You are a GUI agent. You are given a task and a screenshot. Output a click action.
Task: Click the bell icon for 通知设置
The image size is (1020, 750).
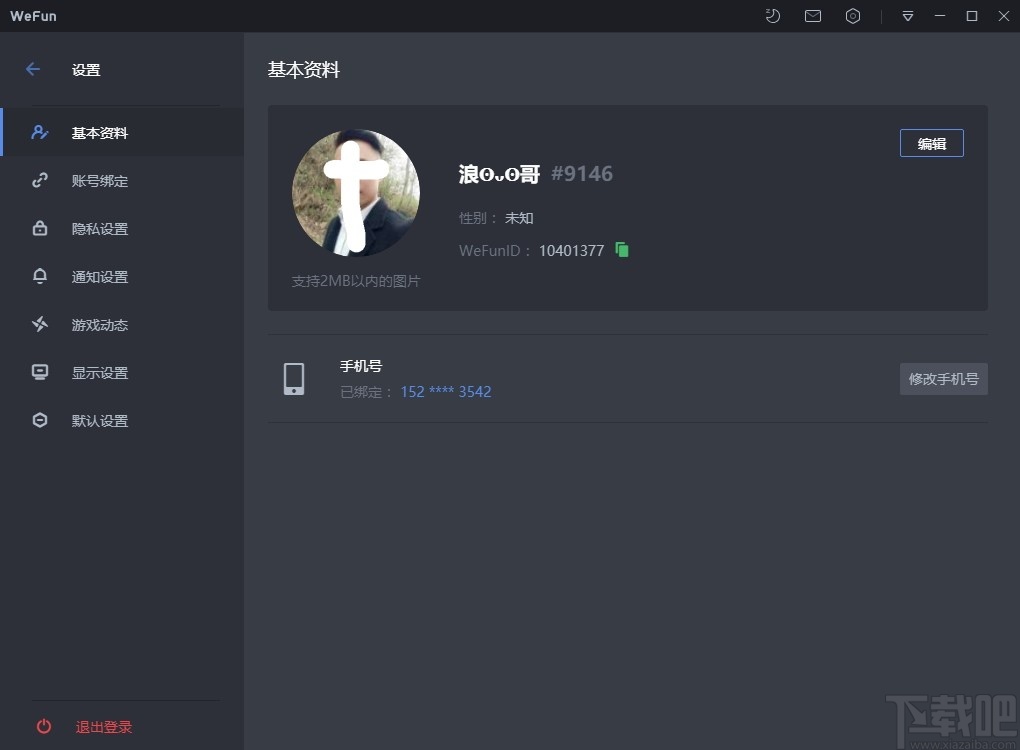[x=40, y=276]
